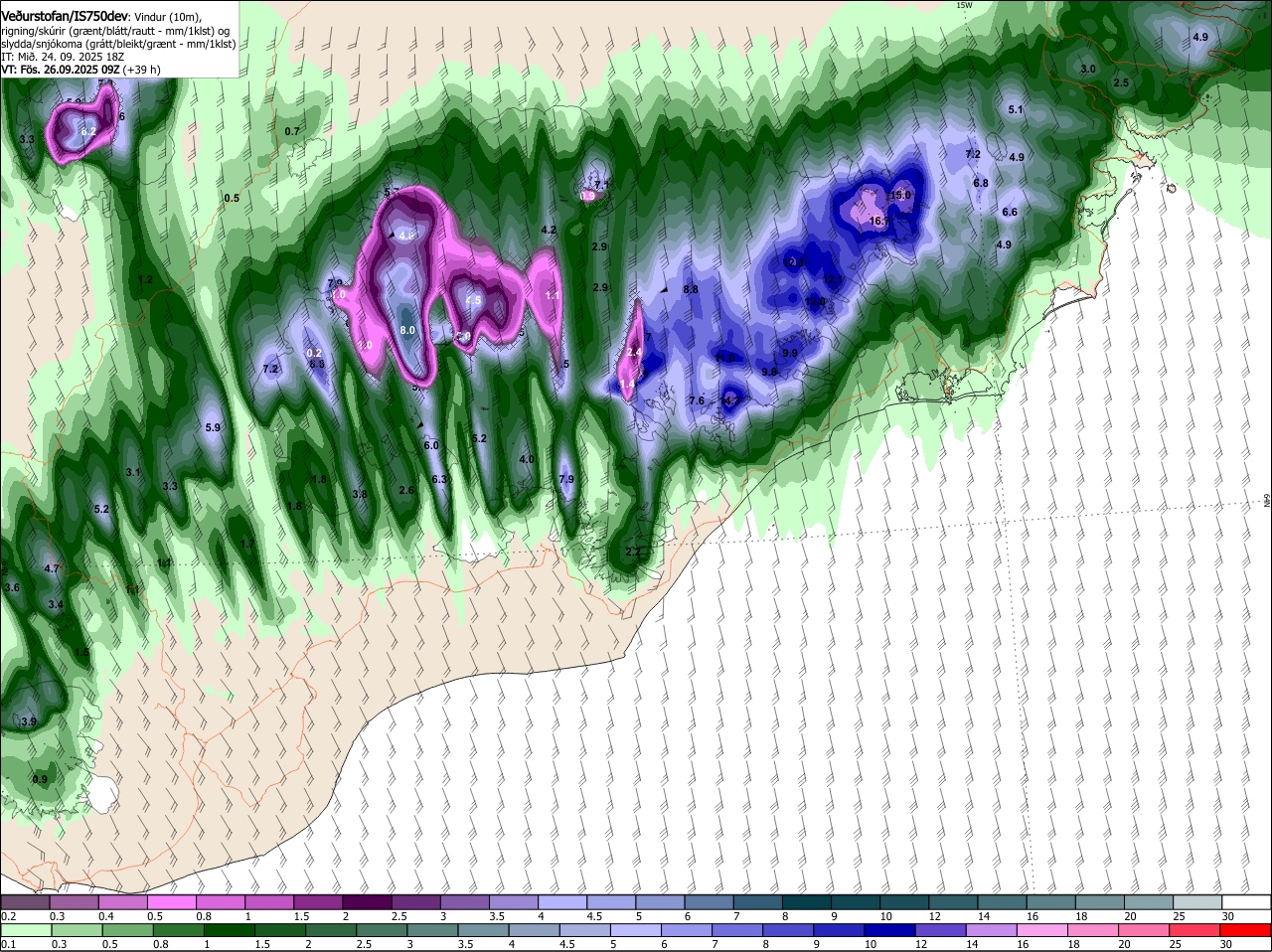
Task: Click the 6.6 value label on the map
Action: pos(1010,213)
